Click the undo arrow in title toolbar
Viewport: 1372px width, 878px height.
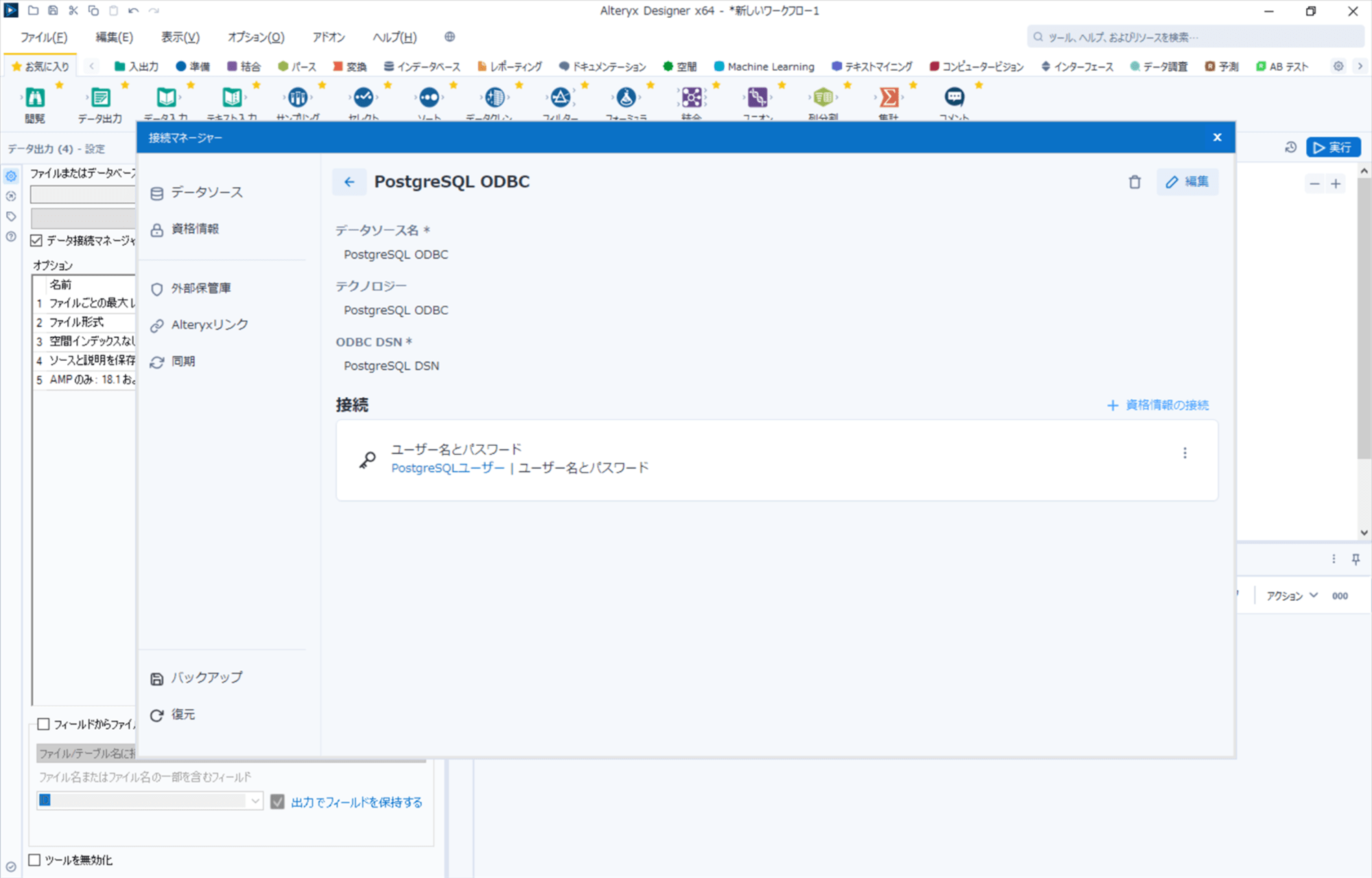(133, 10)
